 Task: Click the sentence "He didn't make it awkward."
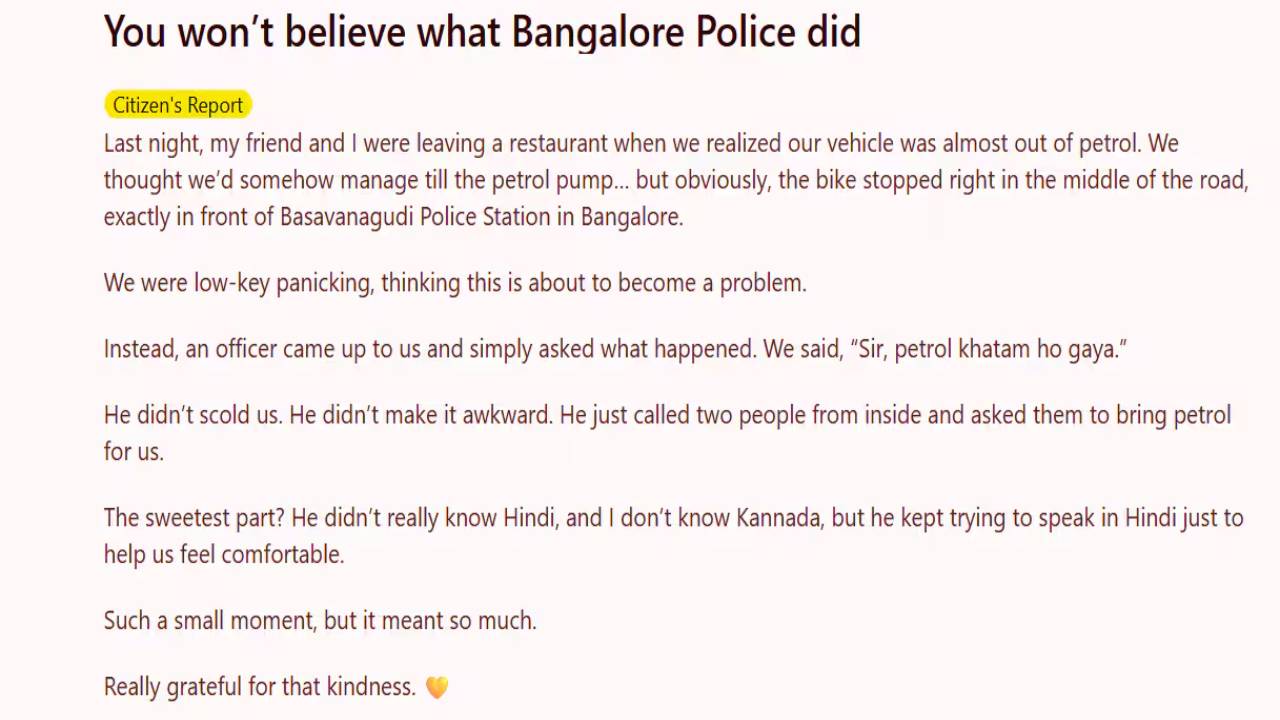(421, 415)
